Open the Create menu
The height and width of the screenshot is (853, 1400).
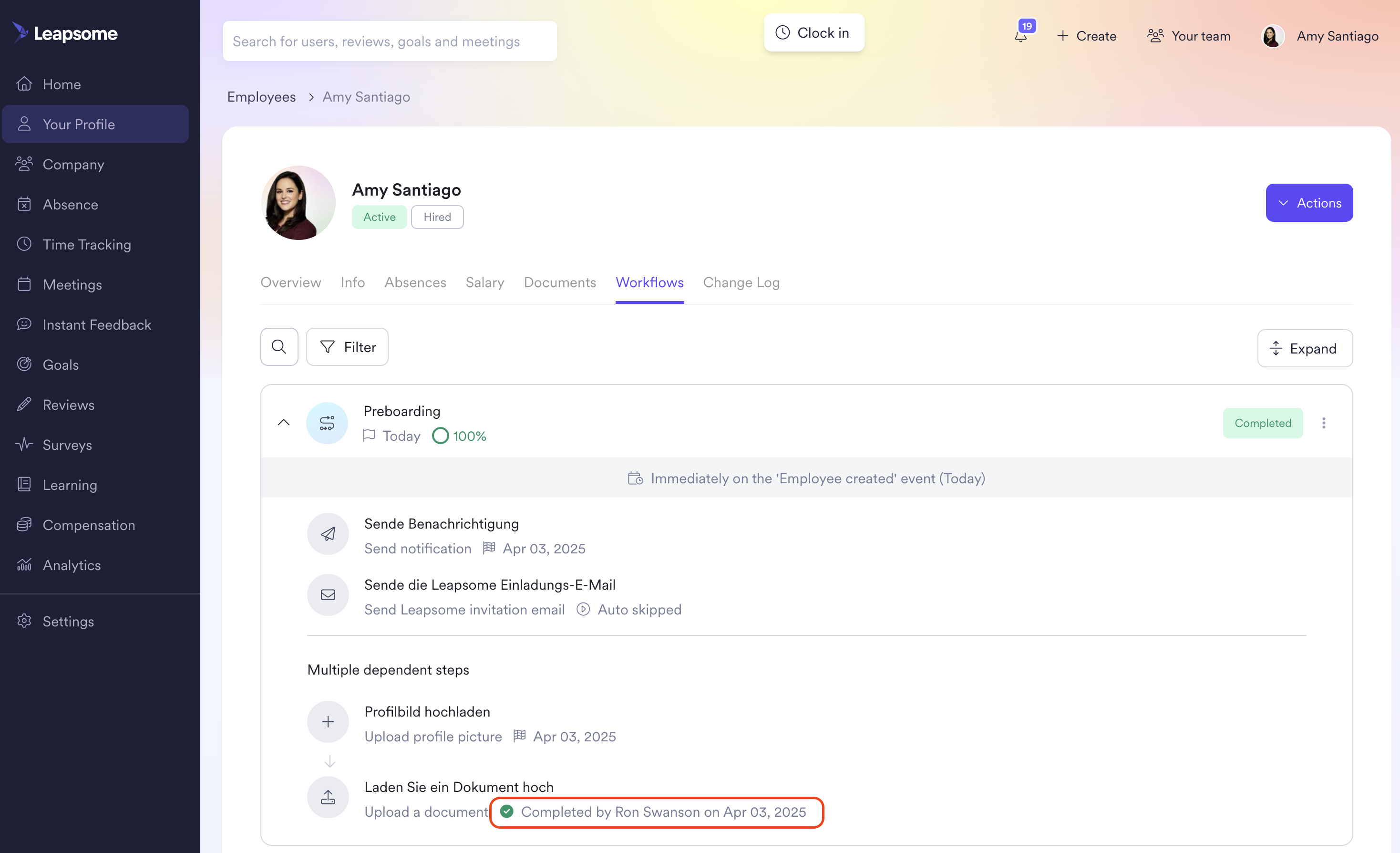[1086, 36]
